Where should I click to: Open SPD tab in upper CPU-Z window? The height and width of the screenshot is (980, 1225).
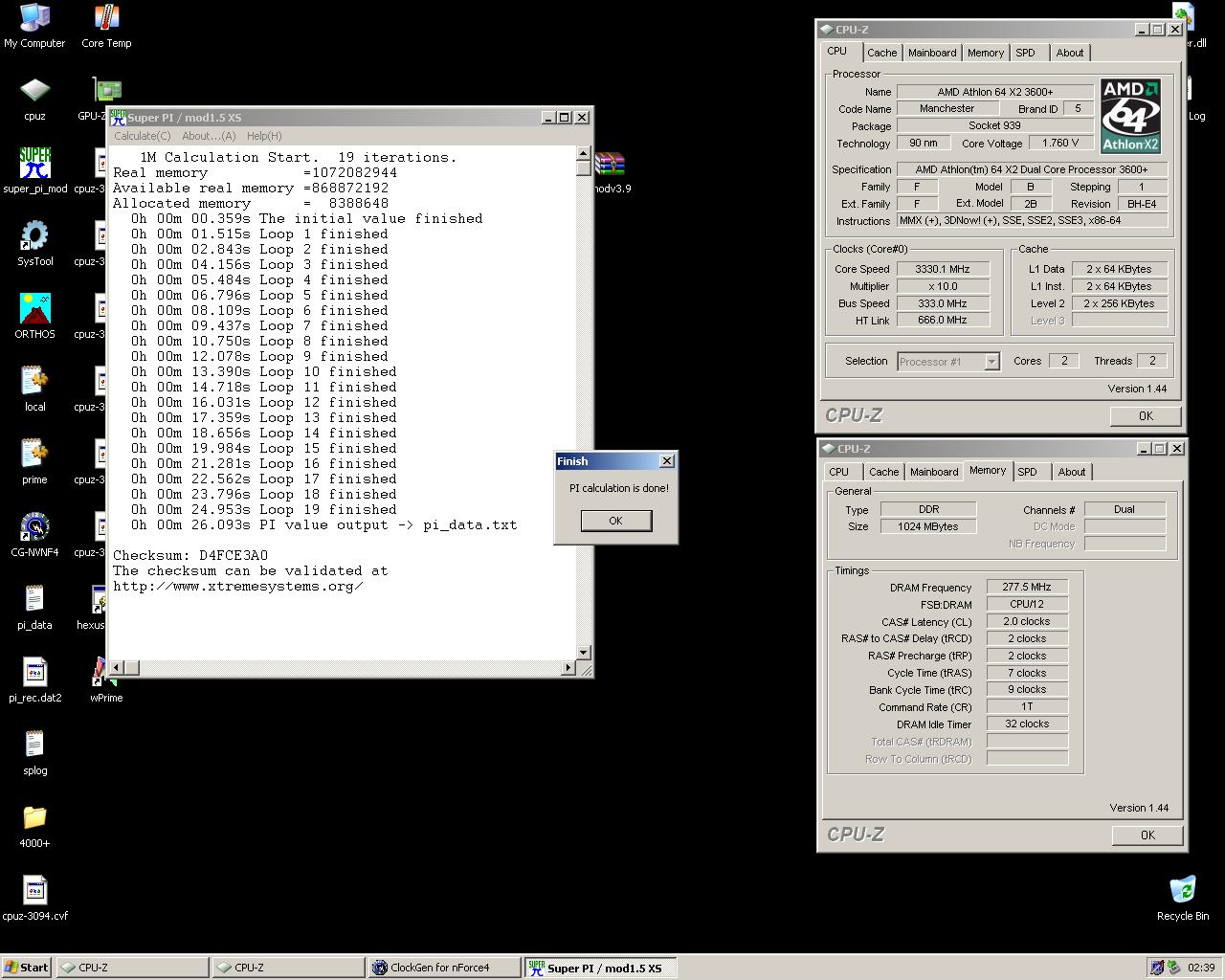point(1025,53)
